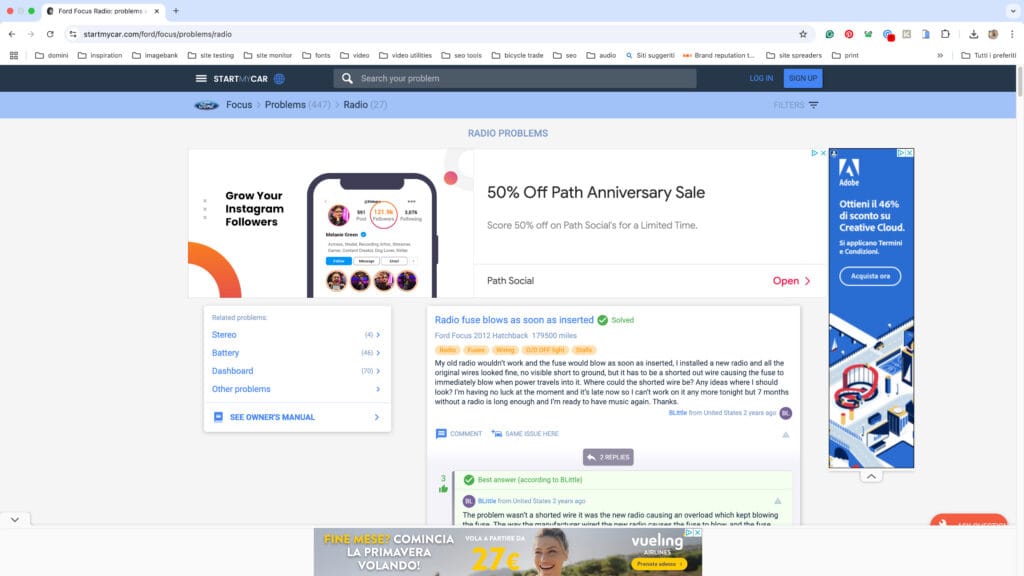Expand the 2 REPLIES button
This screenshot has height=576, width=1024.
608,457
